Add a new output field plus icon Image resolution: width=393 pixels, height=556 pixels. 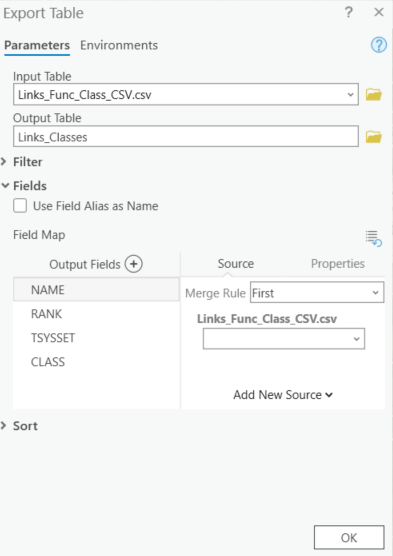[x=134, y=264]
